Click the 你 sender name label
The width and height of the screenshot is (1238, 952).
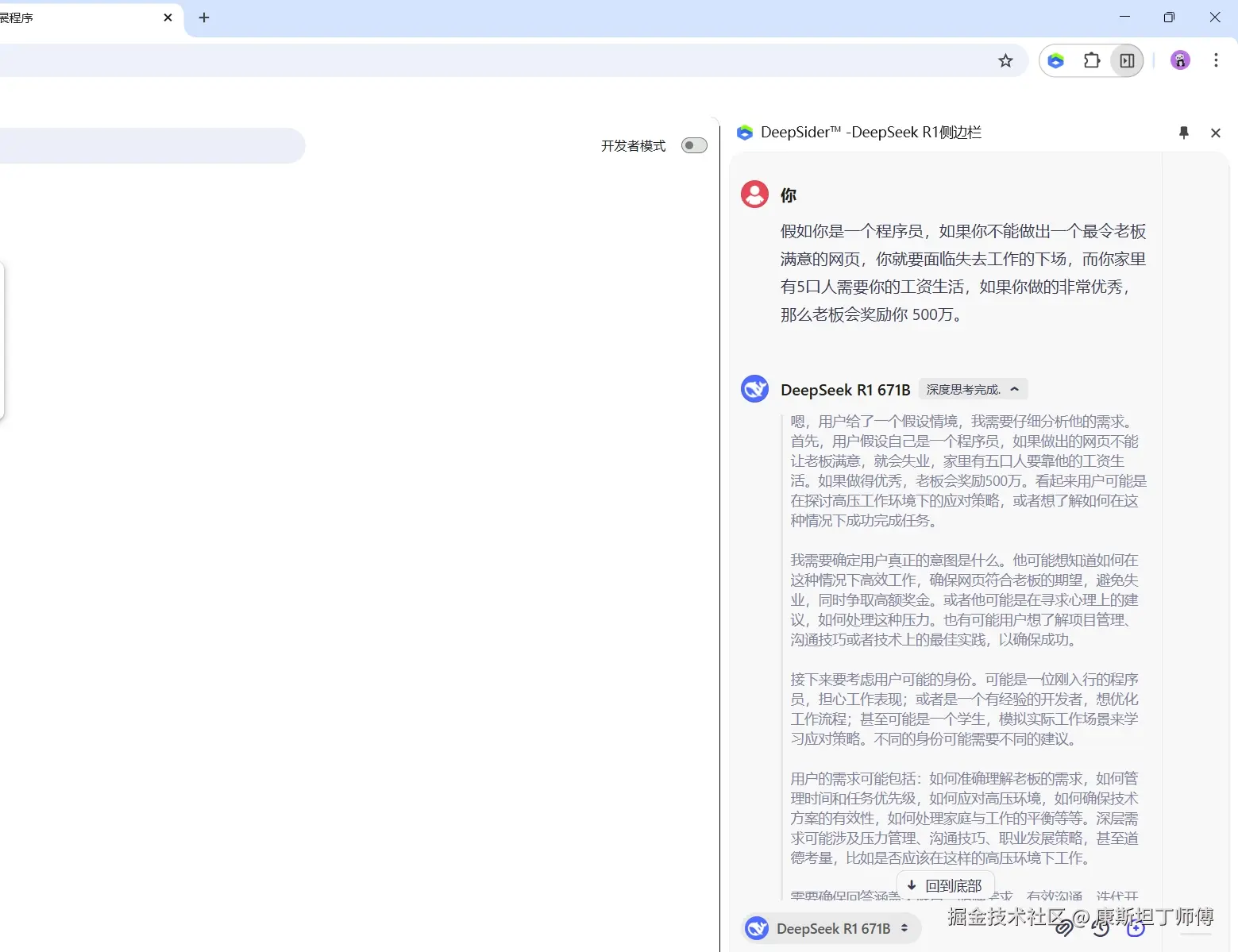[788, 195]
